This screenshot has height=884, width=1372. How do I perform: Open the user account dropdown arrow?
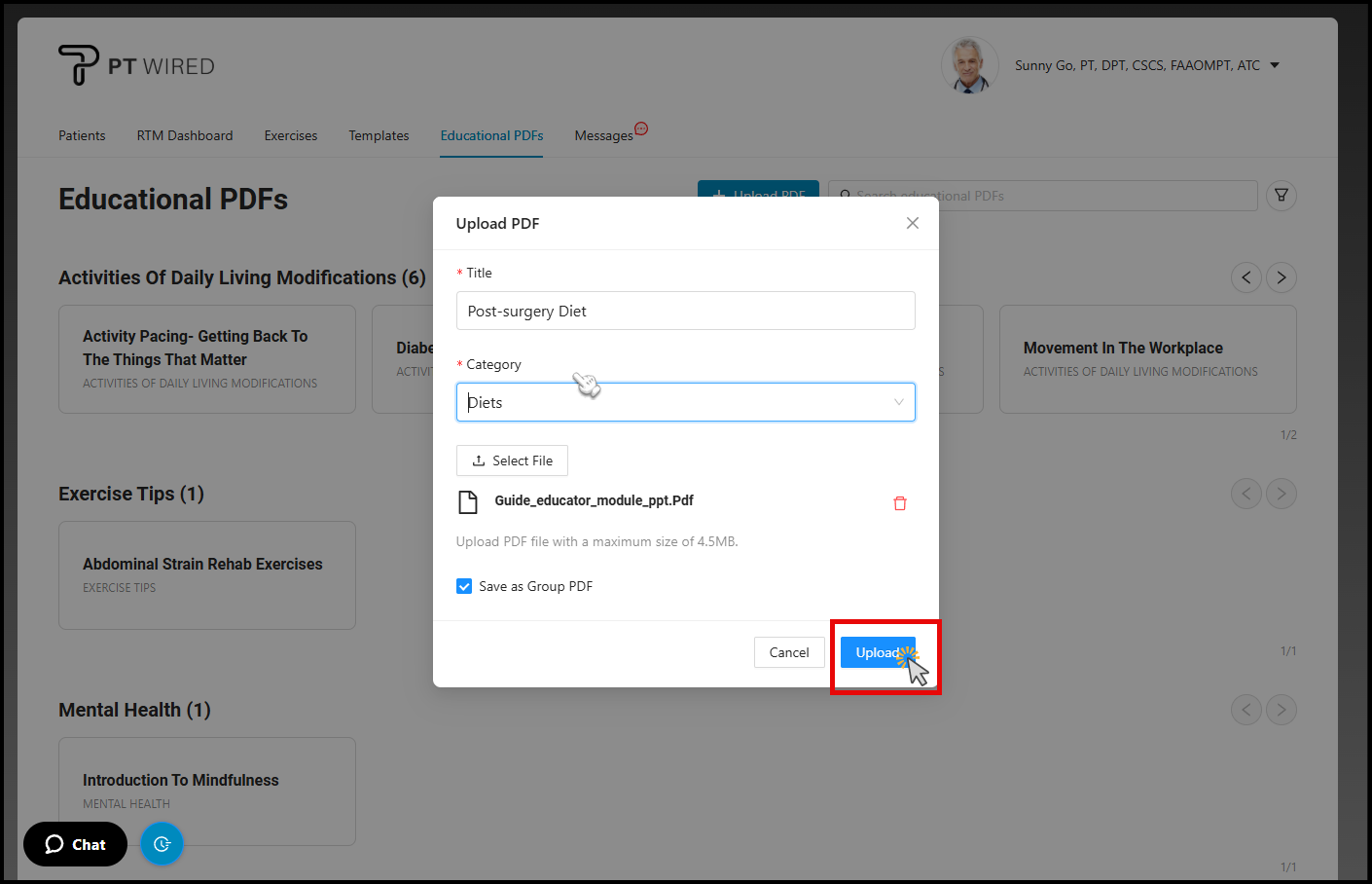pos(1275,65)
